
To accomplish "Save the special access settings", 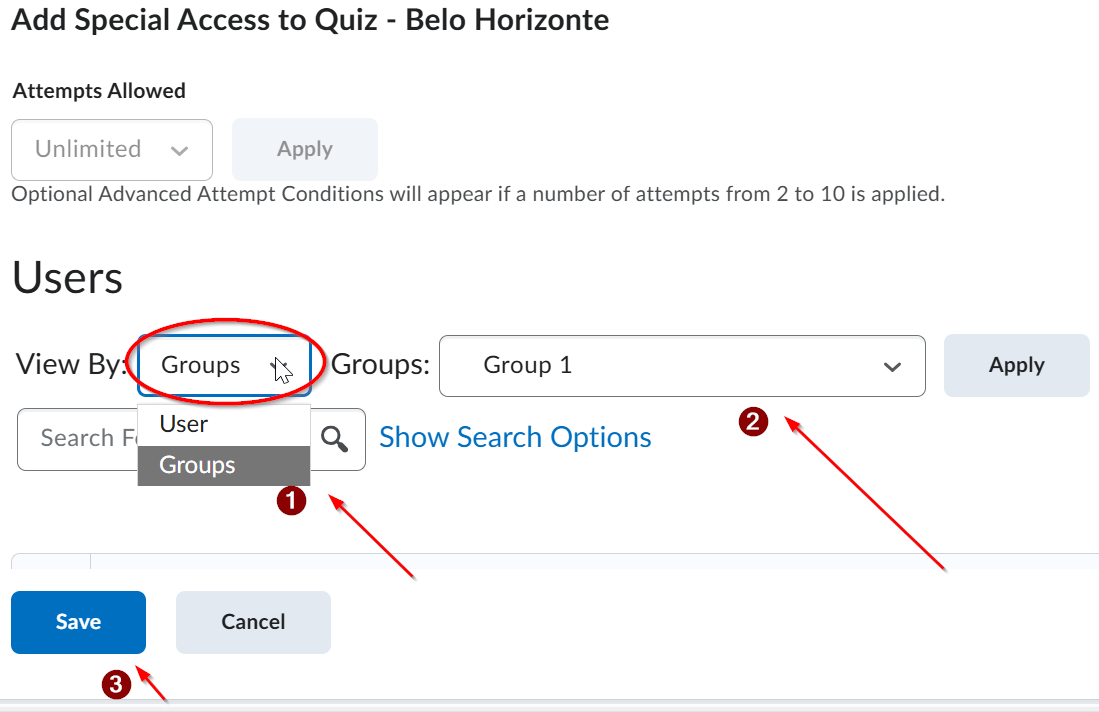I will 78,622.
